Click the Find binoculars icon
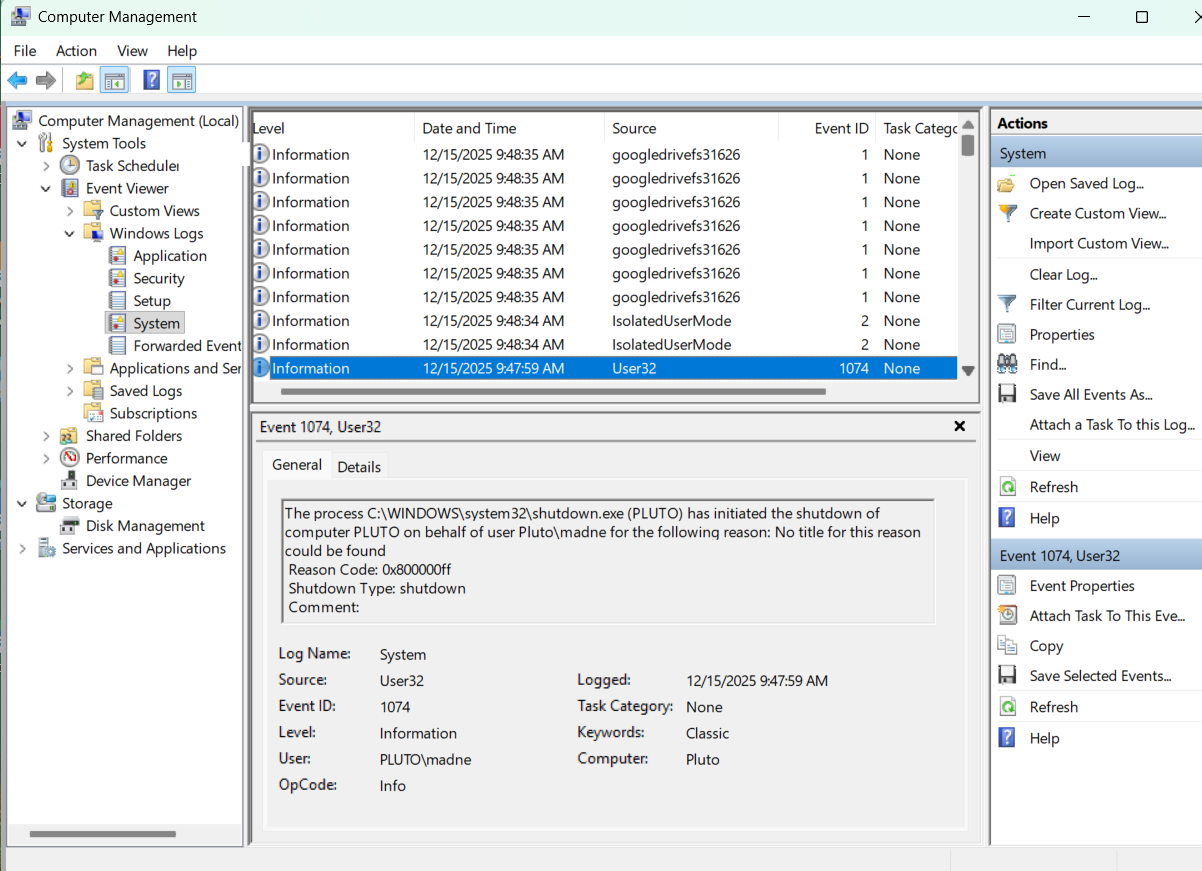This screenshot has width=1202, height=871. [1008, 364]
